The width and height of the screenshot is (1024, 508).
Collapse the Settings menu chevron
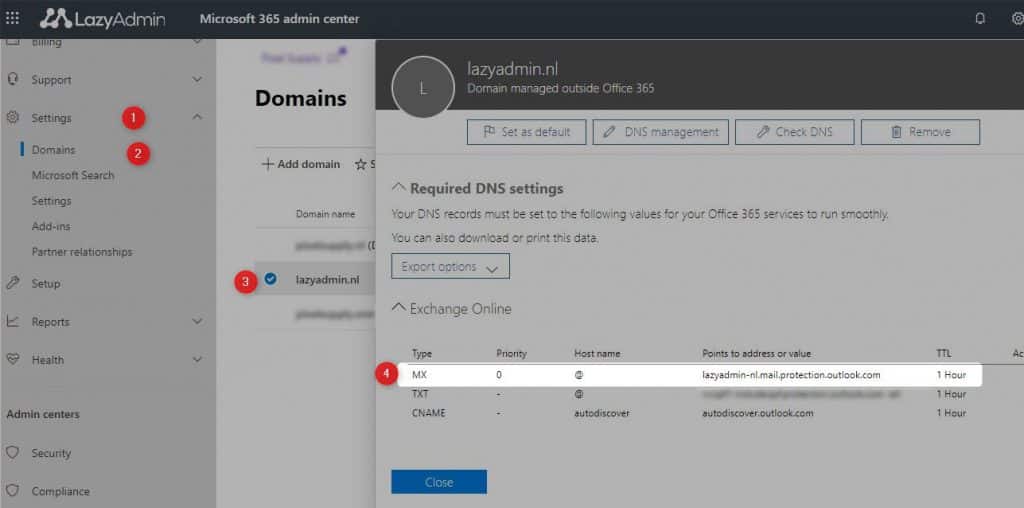(x=197, y=118)
